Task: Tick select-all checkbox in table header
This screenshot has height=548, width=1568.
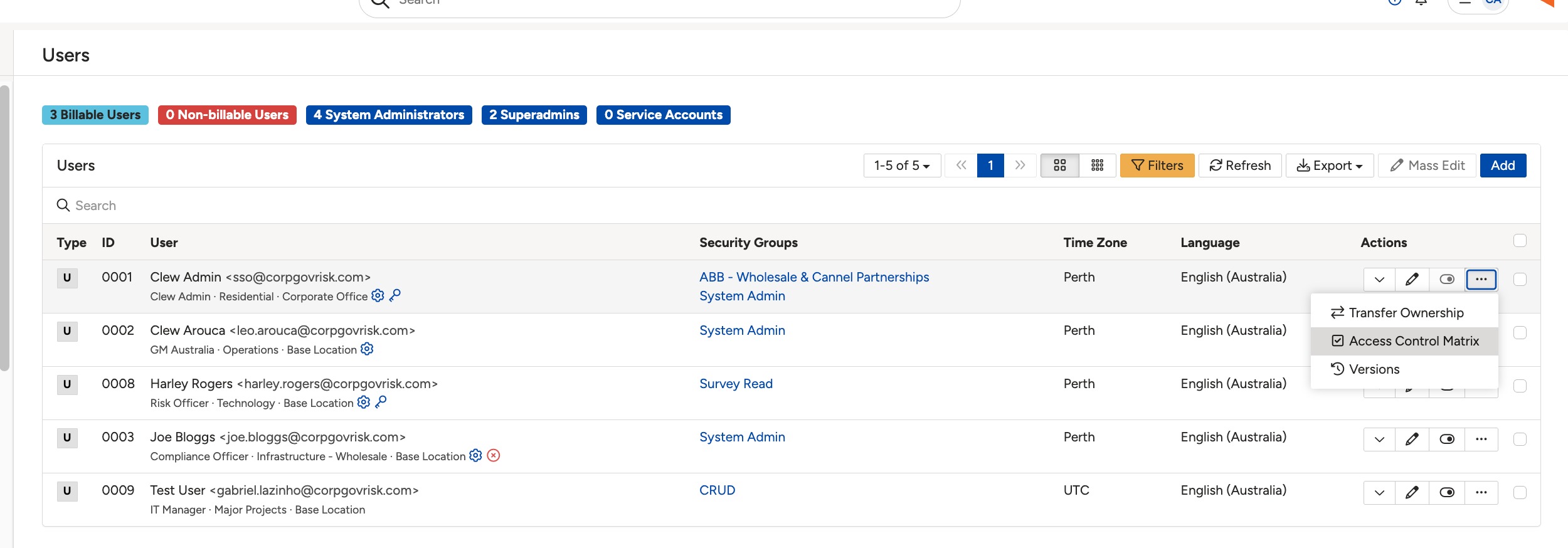Action: [x=1520, y=241]
